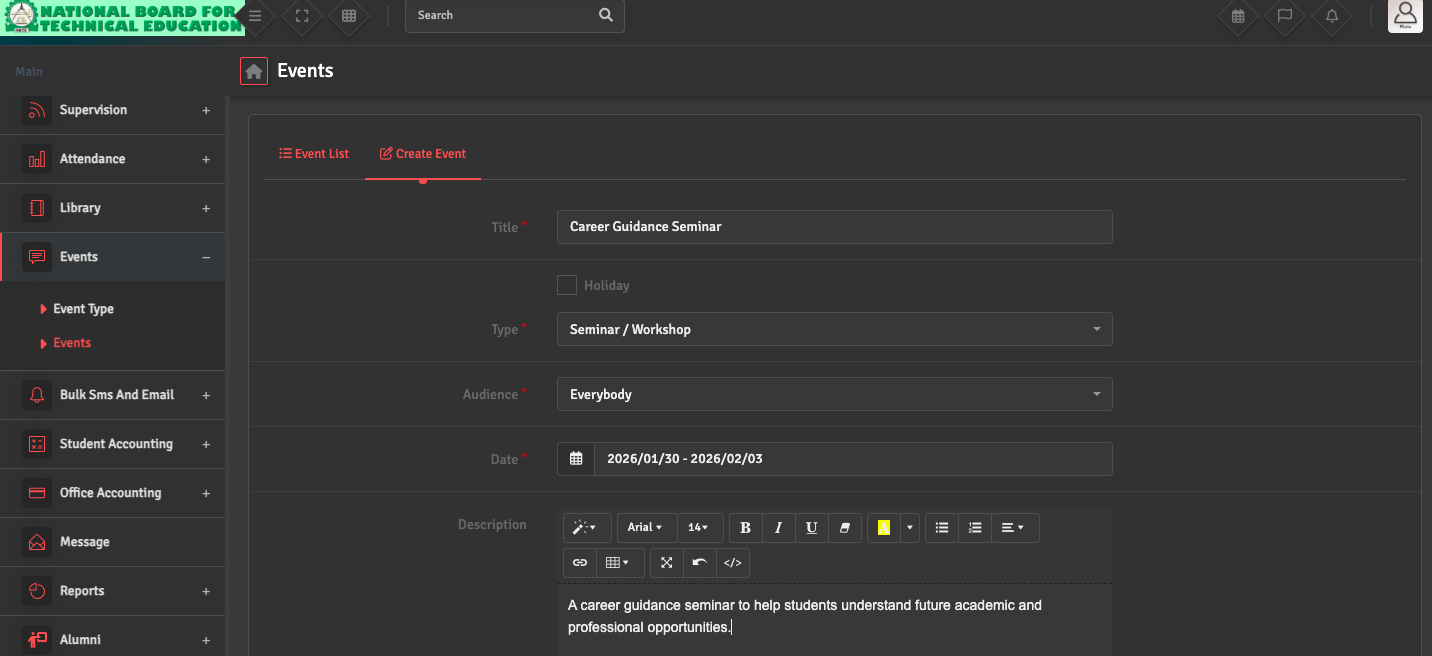Click the home icon beside Events heading
Screen dimensions: 1432x656
pyautogui.click(x=254, y=71)
